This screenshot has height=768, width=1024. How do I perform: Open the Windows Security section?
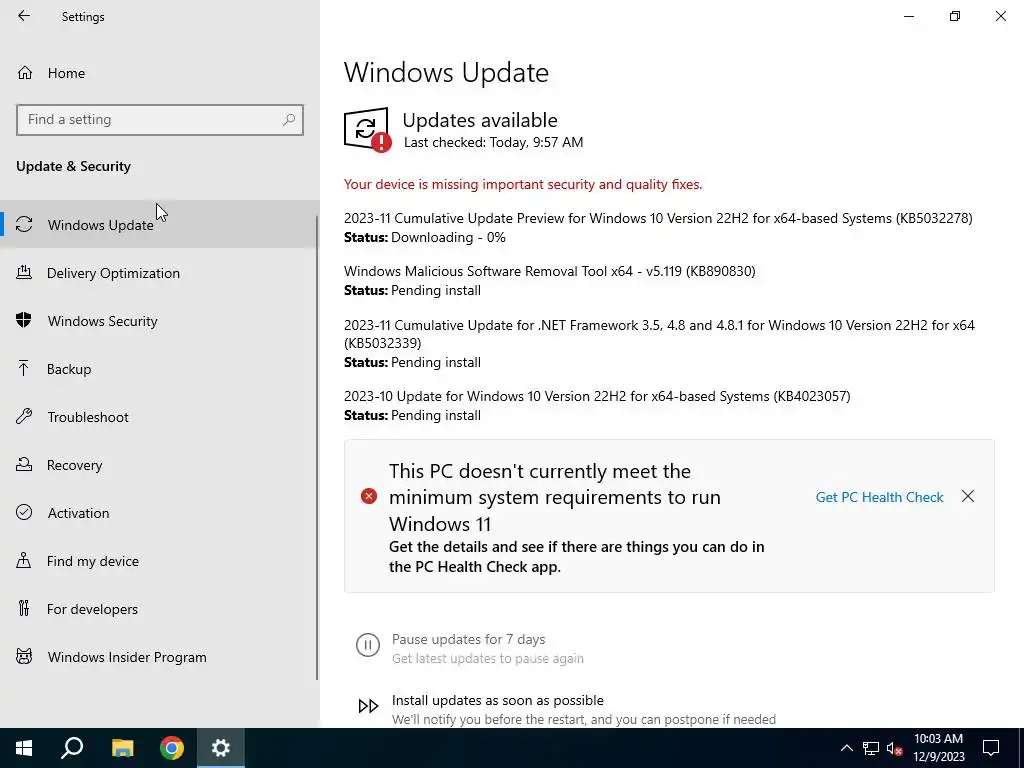coord(159,321)
